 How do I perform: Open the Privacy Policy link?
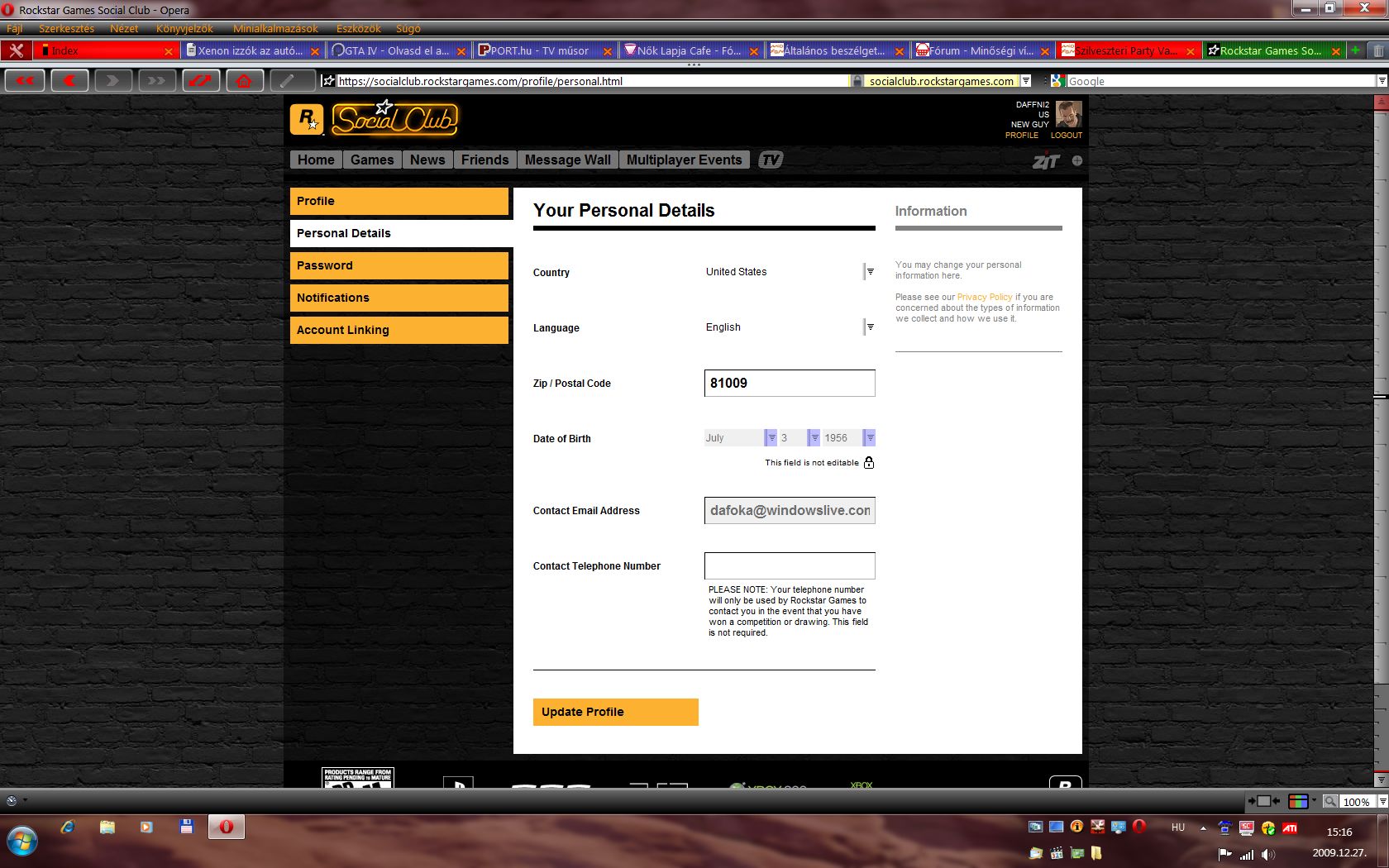985,297
